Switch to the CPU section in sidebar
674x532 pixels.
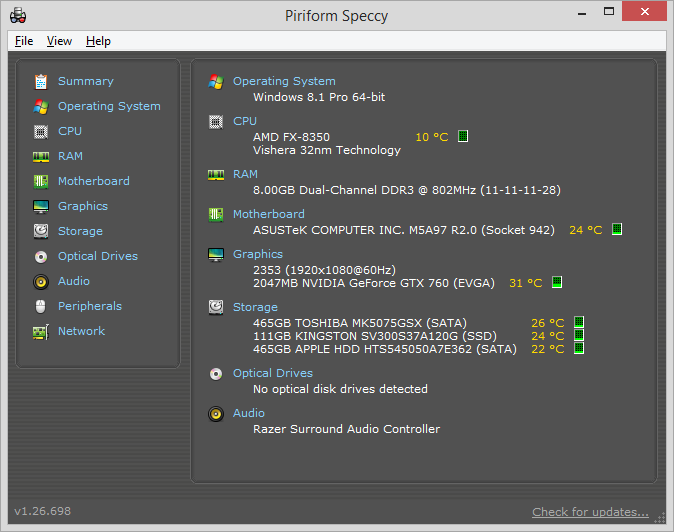70,131
